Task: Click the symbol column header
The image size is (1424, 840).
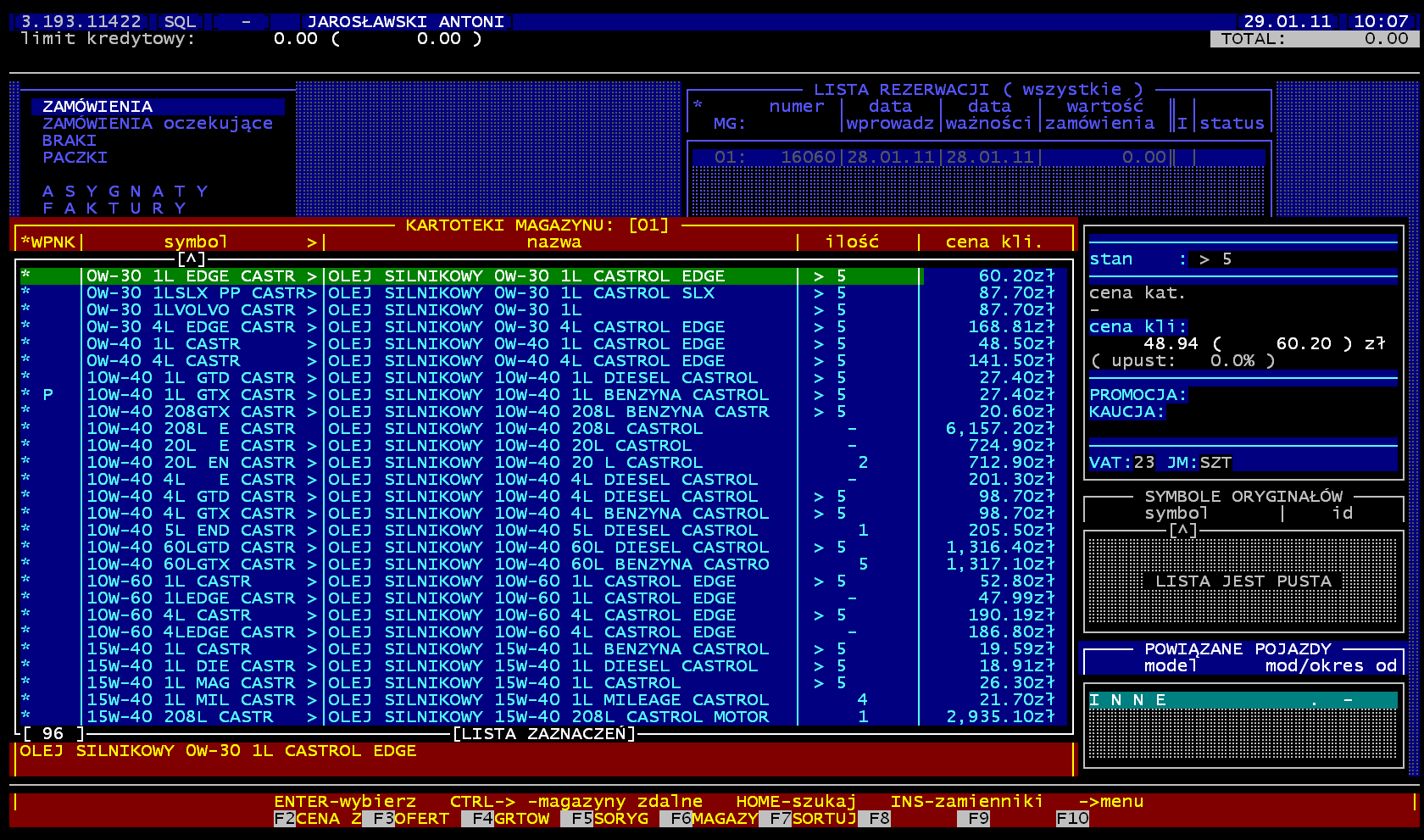Action: click(196, 242)
